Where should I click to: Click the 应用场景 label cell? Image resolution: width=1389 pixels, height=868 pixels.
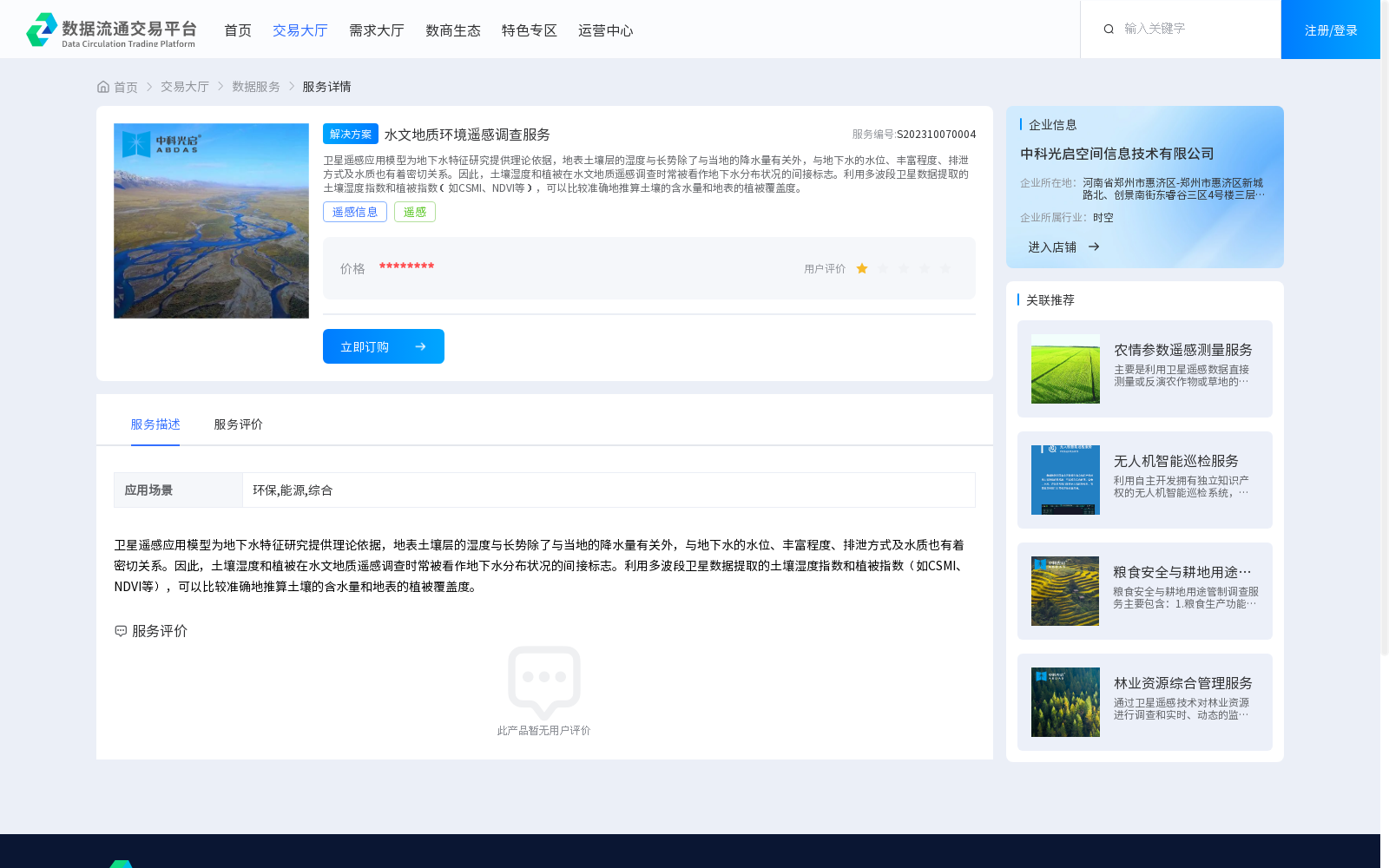(x=178, y=490)
